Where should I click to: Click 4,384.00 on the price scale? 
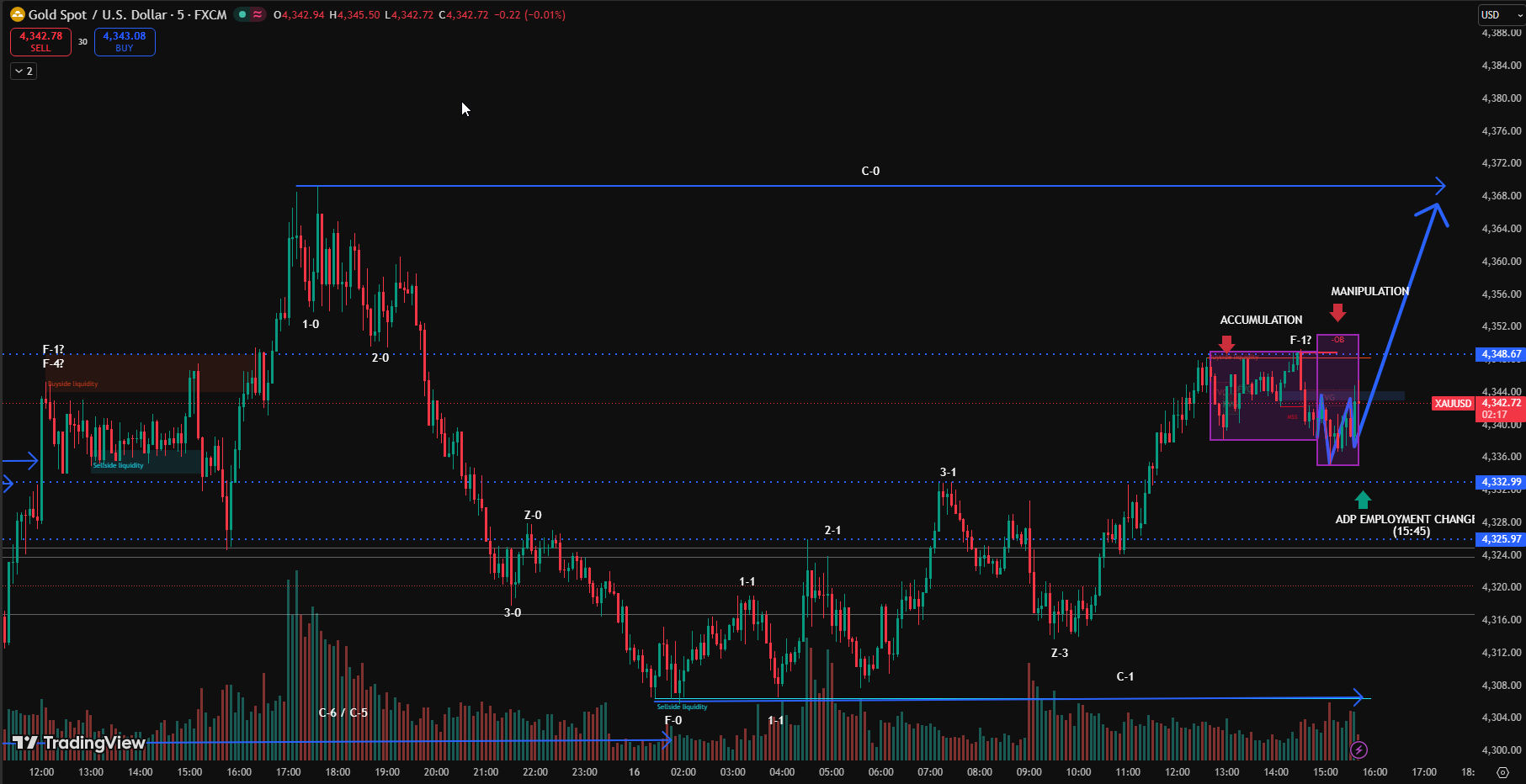coord(1502,66)
